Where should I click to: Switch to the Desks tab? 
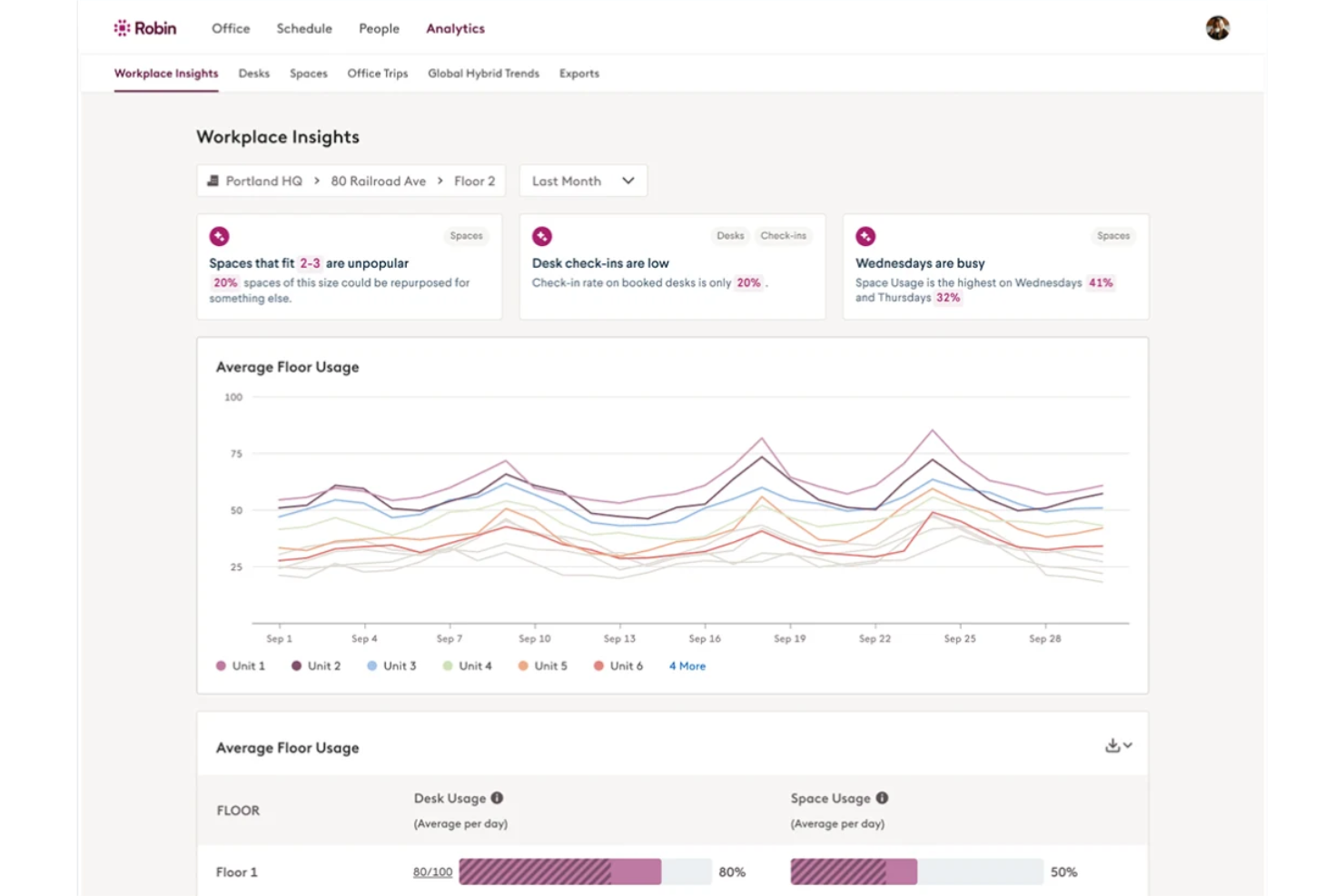click(254, 74)
